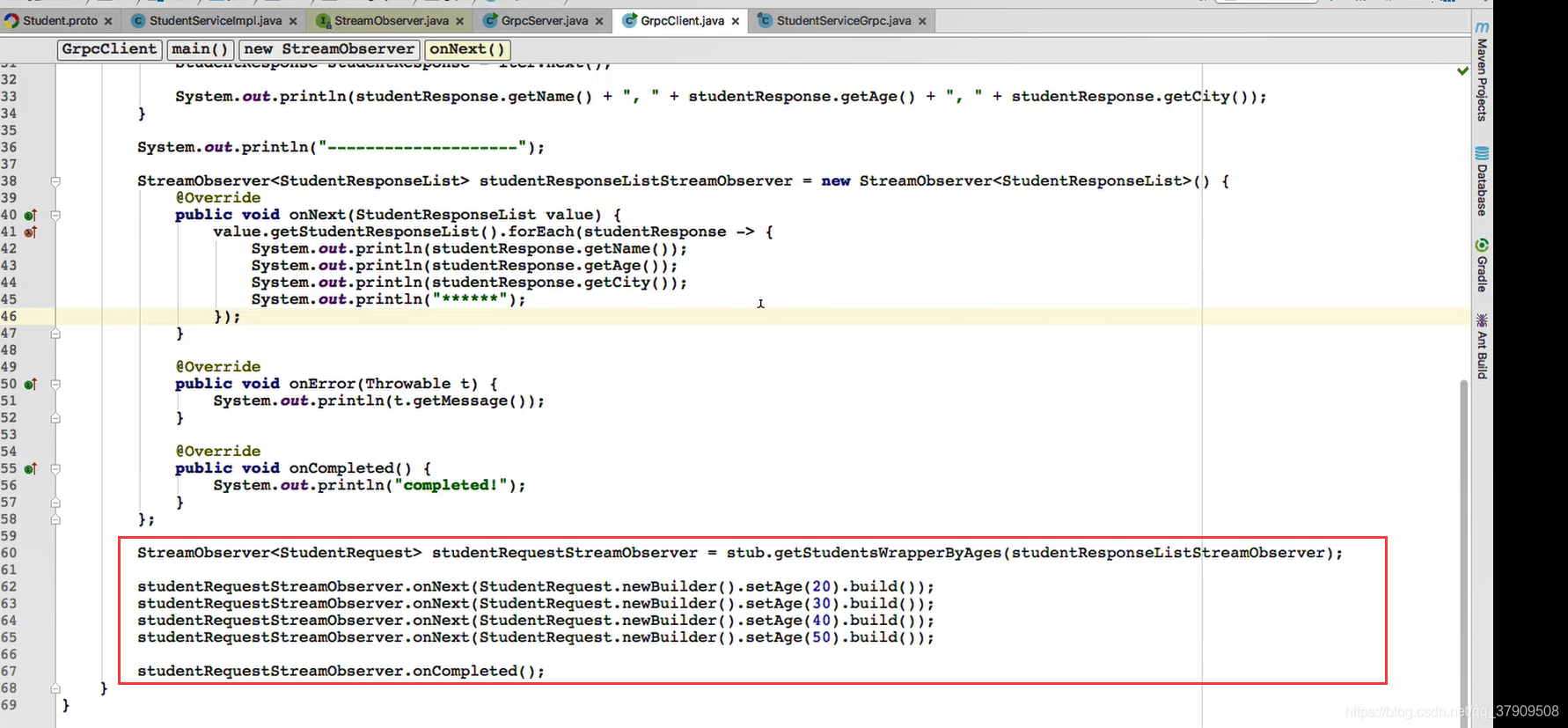Click the GrpcServer.java class icon
The width and height of the screenshot is (1568, 728).
(x=490, y=20)
